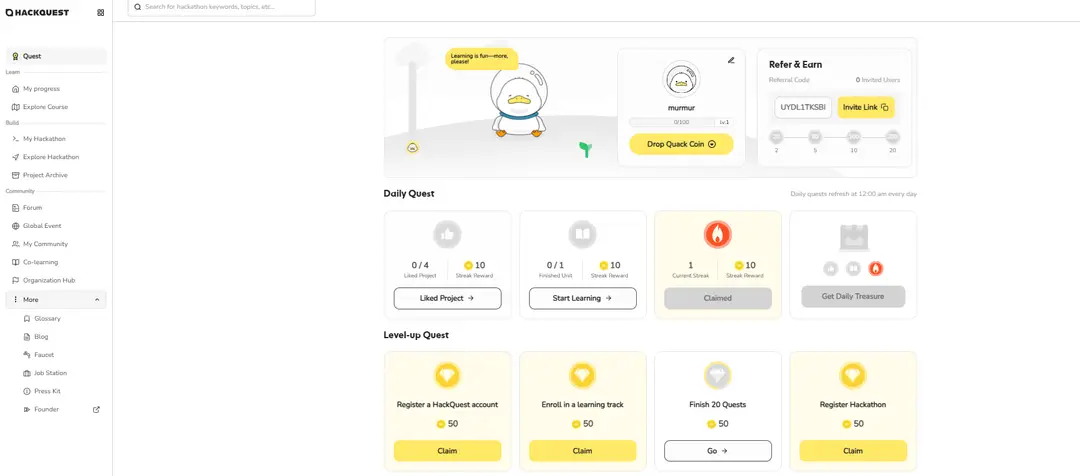Click the green sprout in banner

point(585,149)
